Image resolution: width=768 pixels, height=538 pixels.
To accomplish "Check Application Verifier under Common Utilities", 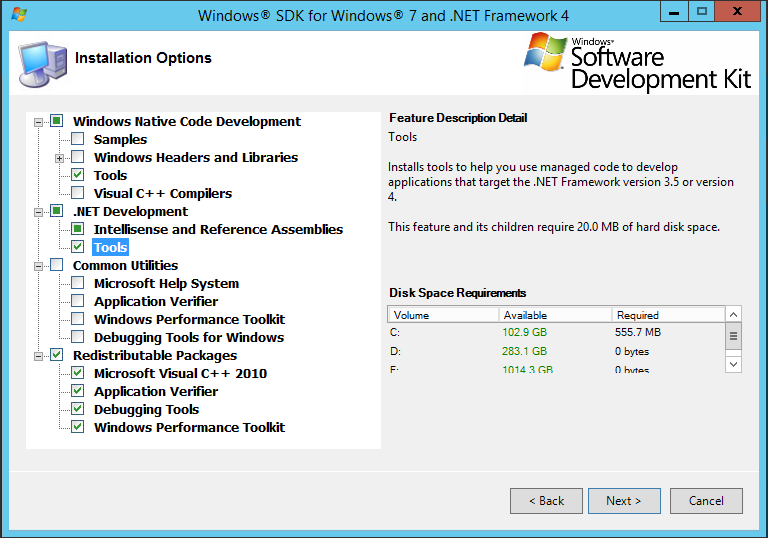I will click(78, 300).
